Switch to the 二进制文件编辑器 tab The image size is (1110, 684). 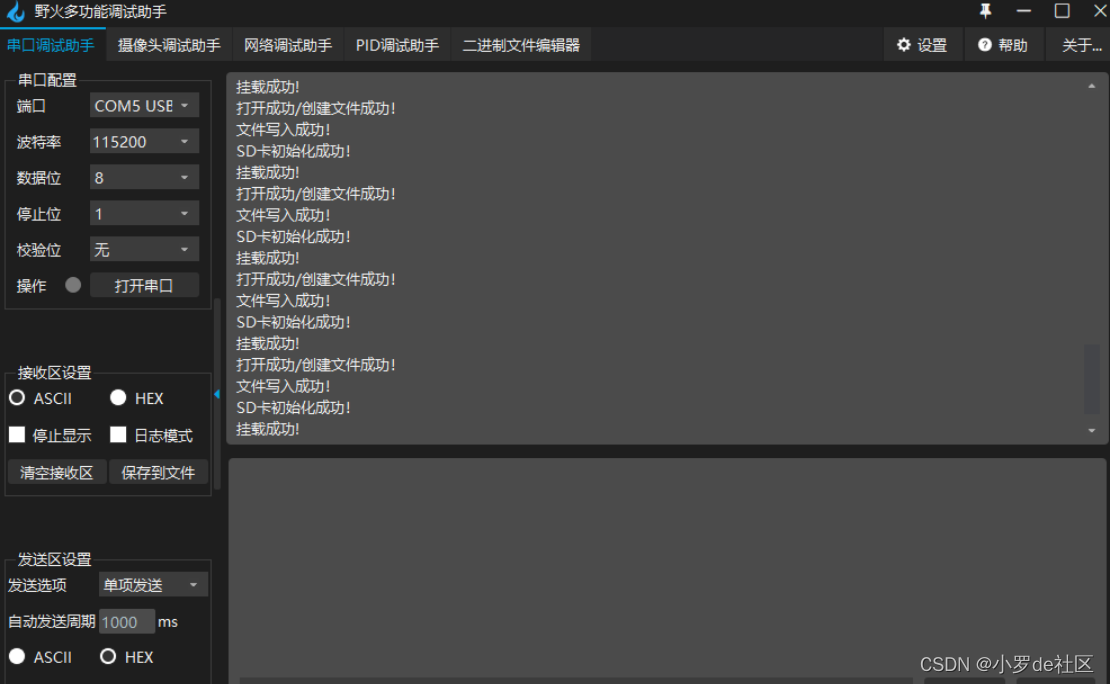(521, 44)
